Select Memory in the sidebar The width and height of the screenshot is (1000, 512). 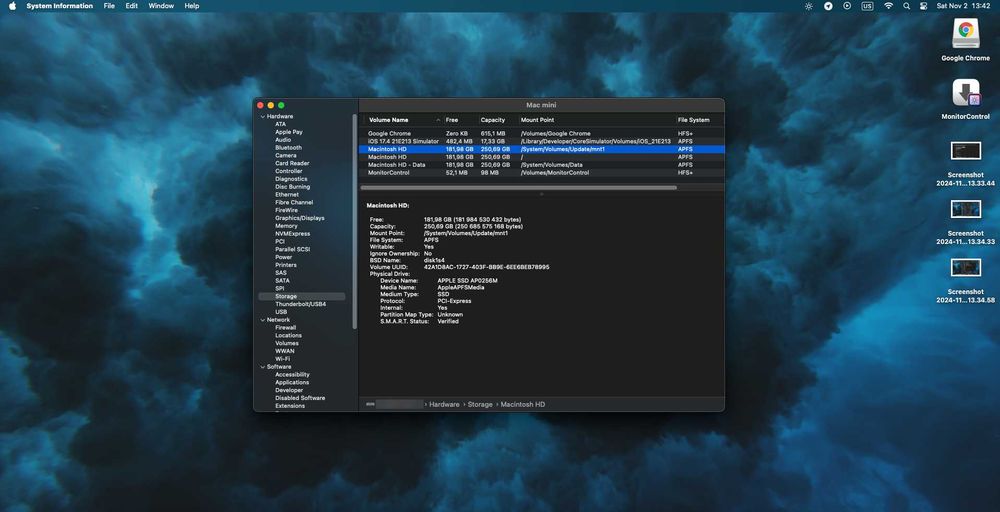[x=286, y=226]
